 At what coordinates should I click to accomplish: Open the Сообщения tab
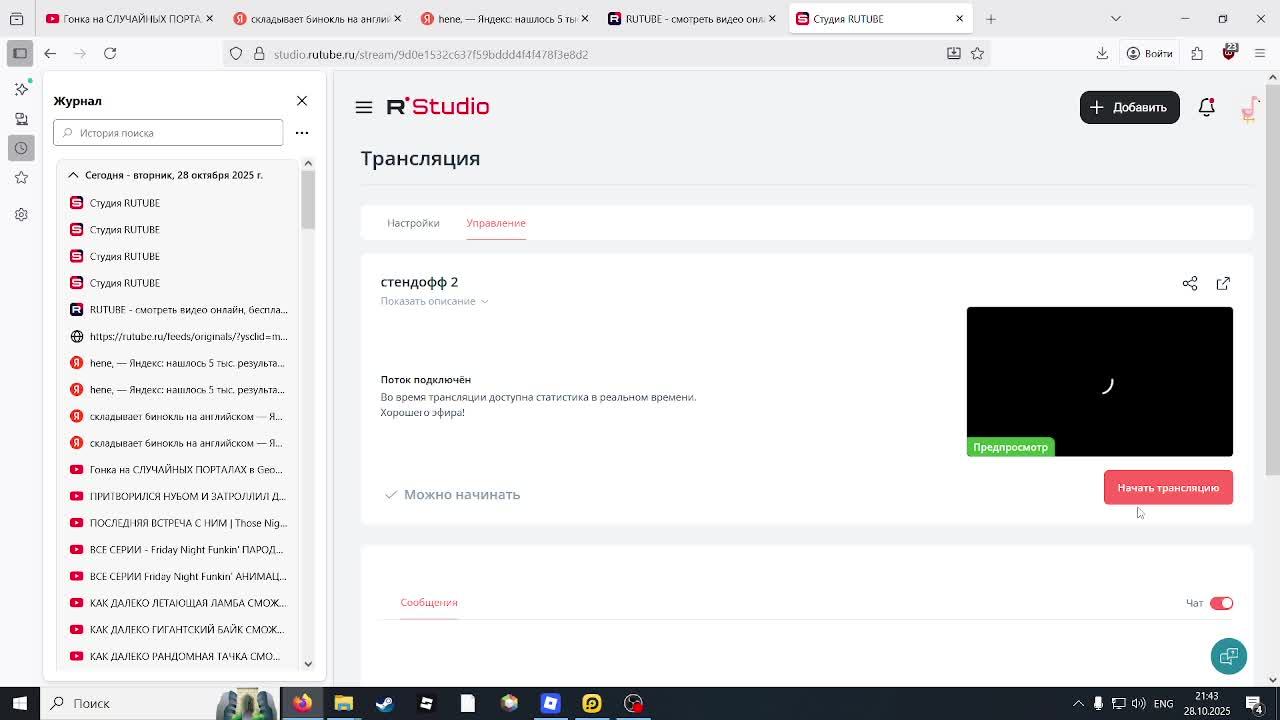coord(429,602)
